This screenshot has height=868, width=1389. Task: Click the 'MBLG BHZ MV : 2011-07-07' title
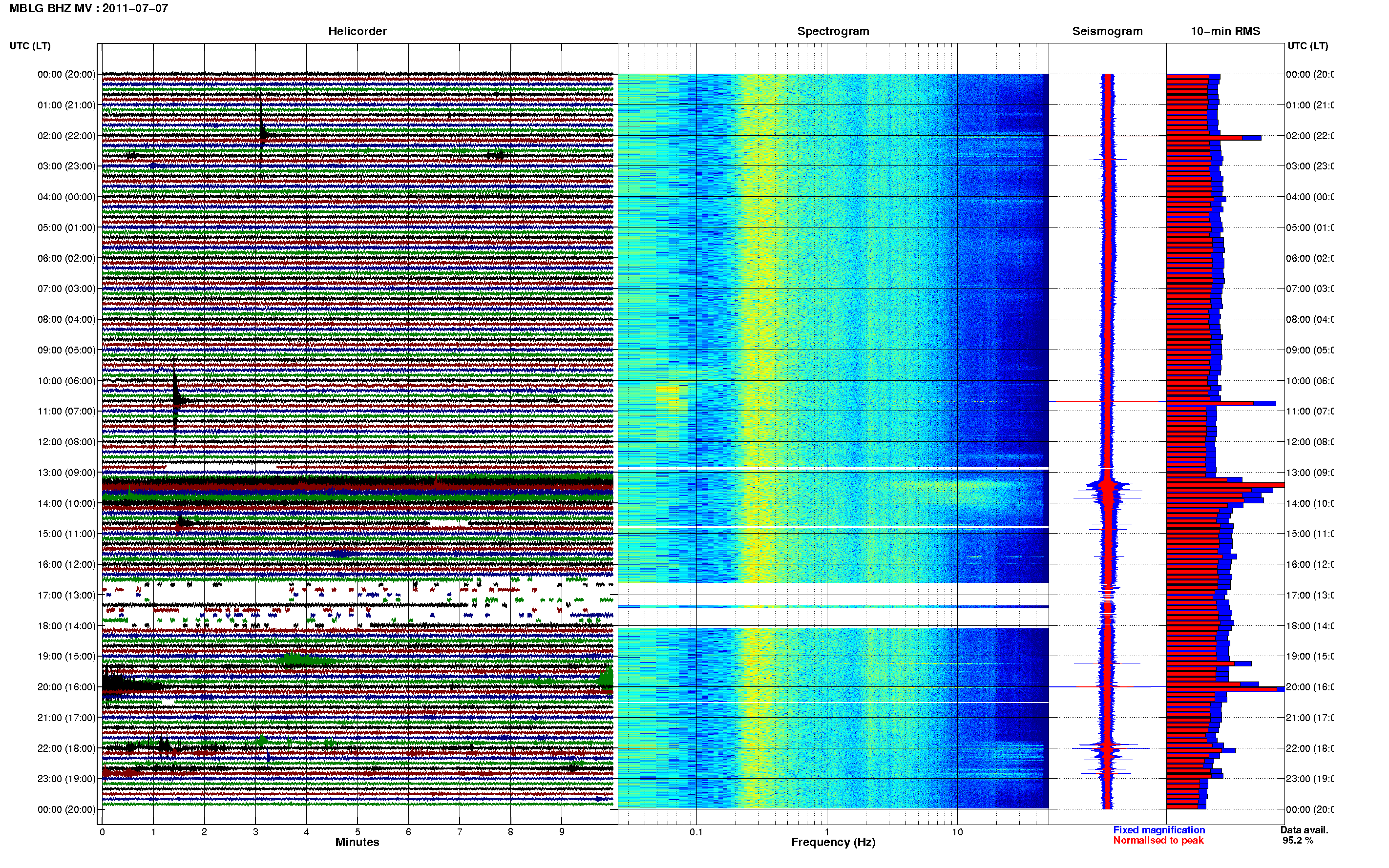point(88,8)
